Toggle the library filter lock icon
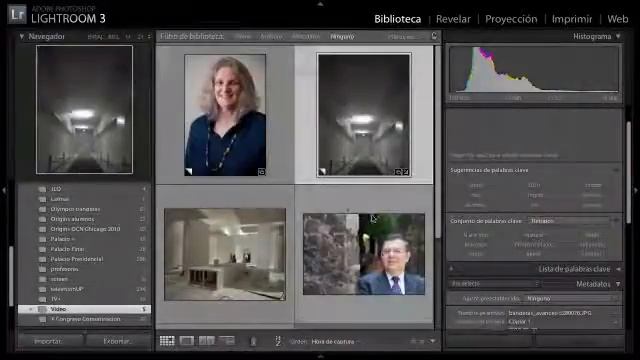 click(x=434, y=36)
